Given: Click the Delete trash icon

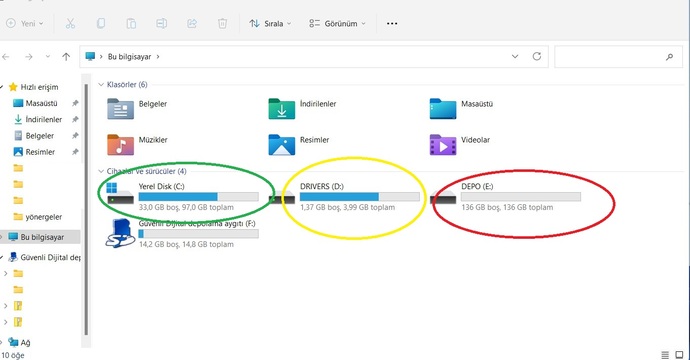Looking at the screenshot, I should 222,24.
